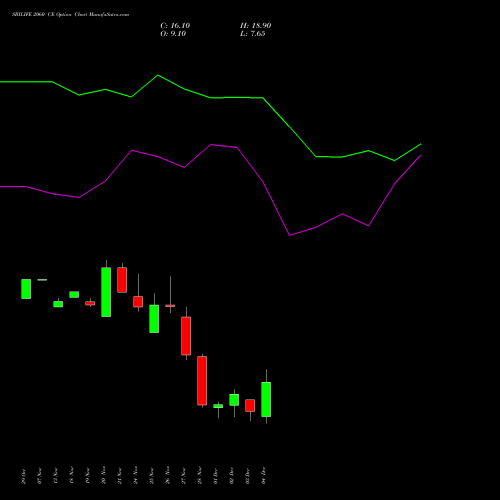The image size is (500, 500).
Task: Click the low value L: 7.65
Action: (x=253, y=34)
